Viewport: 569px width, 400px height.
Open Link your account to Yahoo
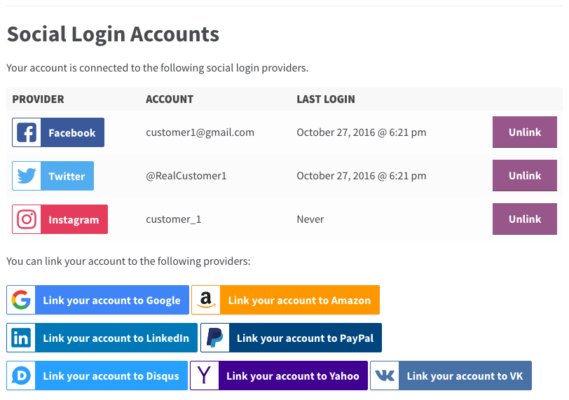pyautogui.click(x=279, y=376)
